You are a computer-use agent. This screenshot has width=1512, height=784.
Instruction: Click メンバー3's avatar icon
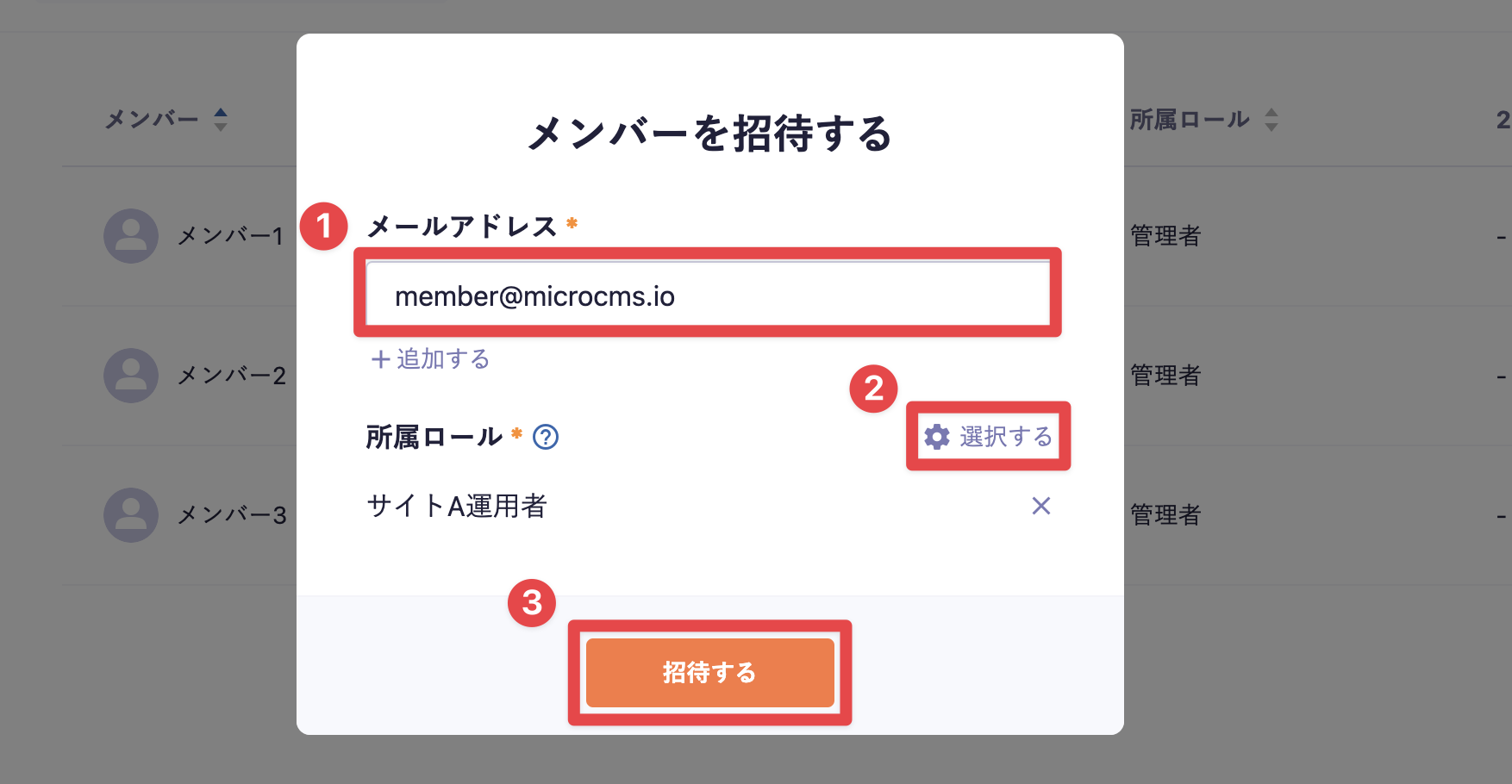pyautogui.click(x=131, y=514)
